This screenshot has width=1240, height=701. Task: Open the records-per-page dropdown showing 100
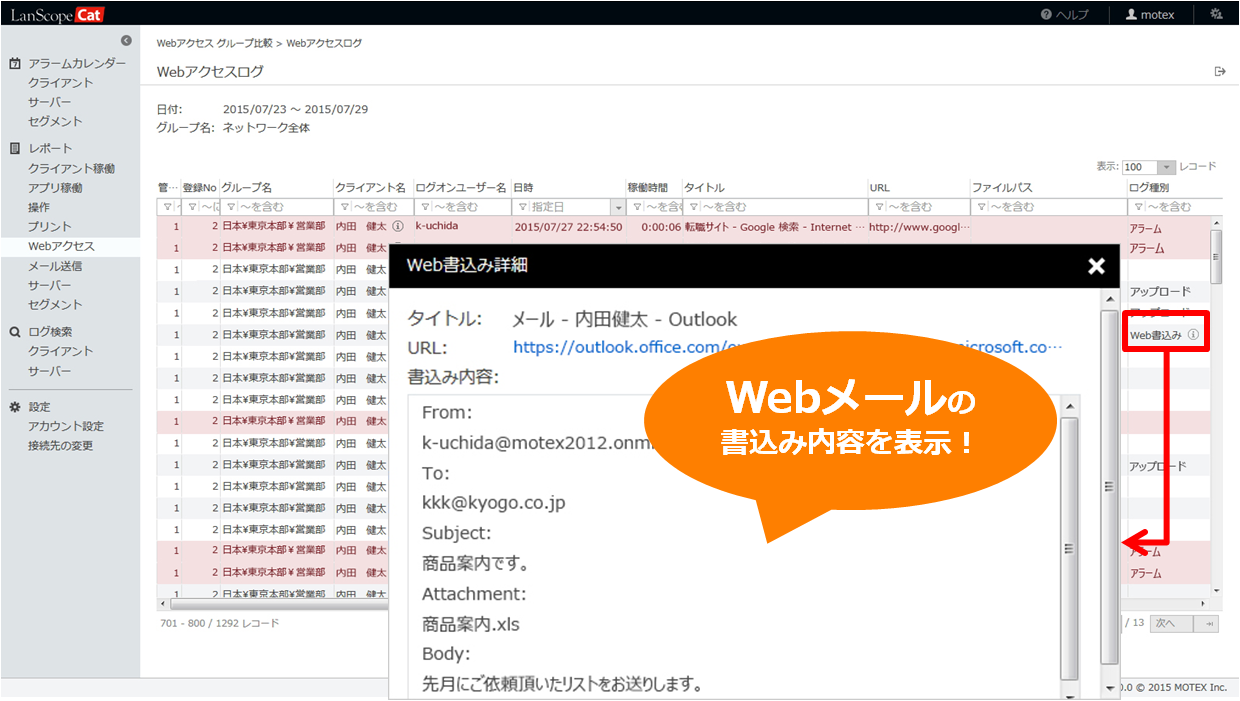click(x=1166, y=168)
